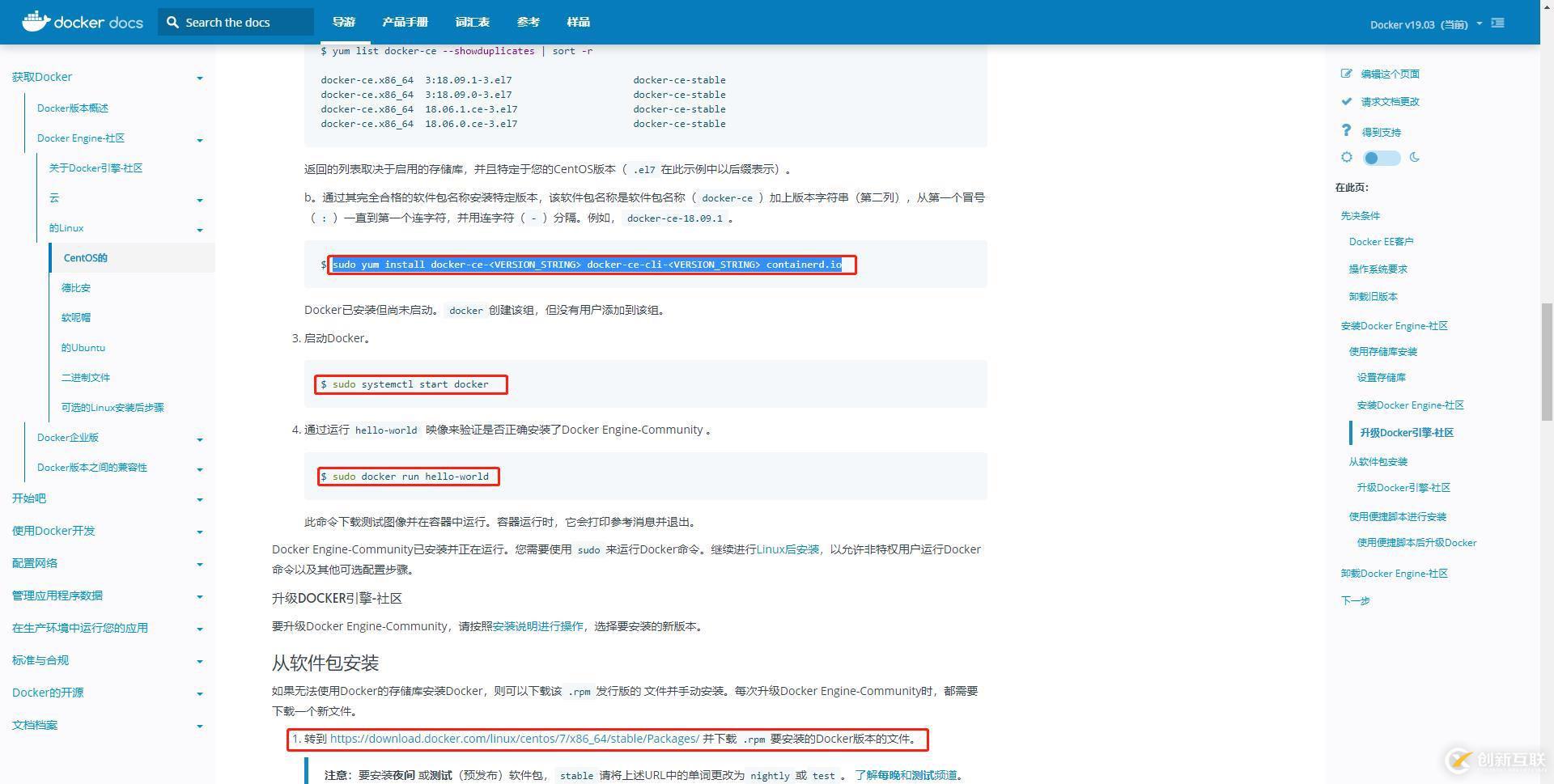This screenshot has width=1554, height=784.
Task: Click the Search the docs input field
Action: pyautogui.click(x=236, y=22)
